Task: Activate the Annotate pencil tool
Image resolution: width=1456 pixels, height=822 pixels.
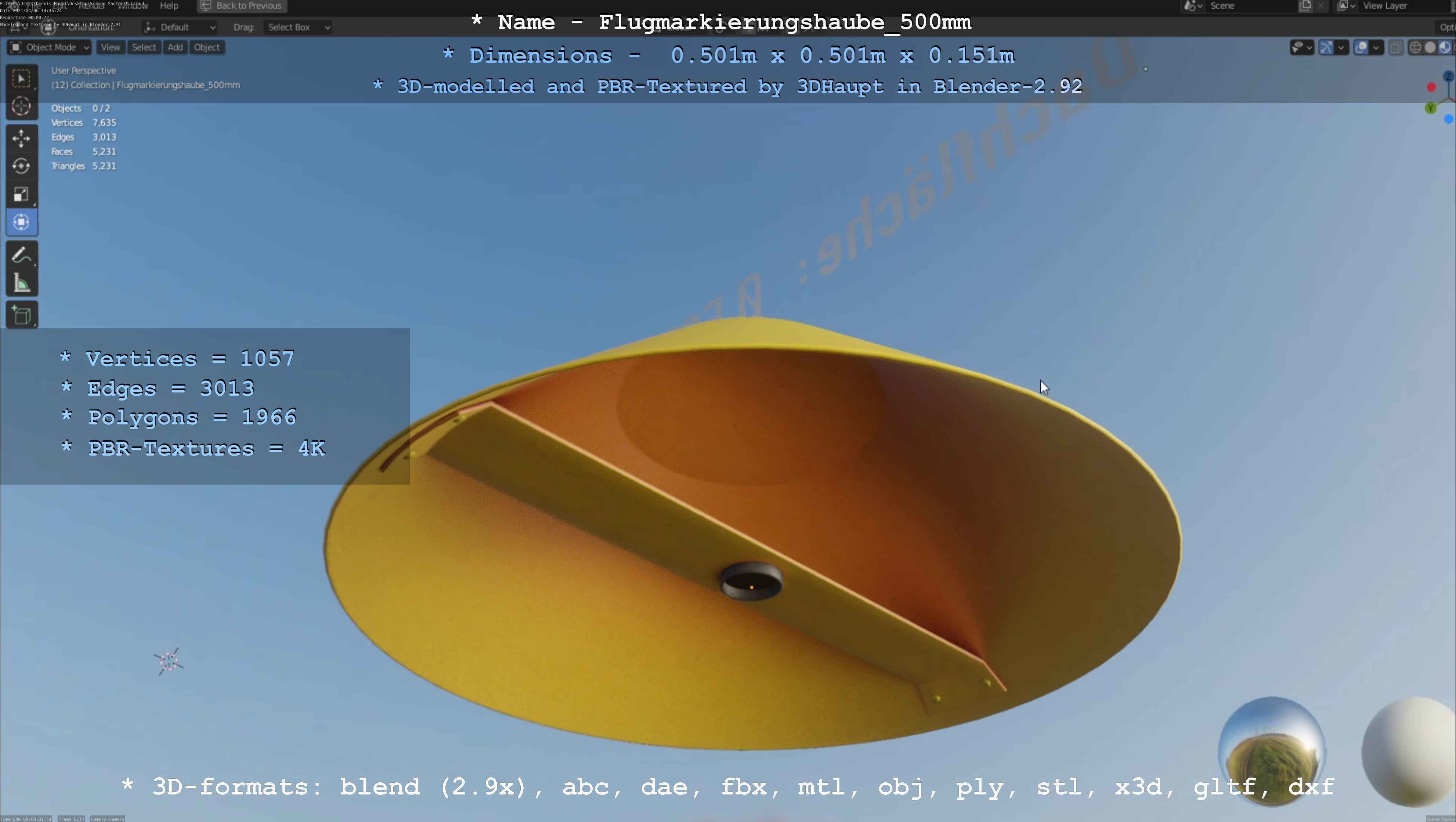Action: pos(21,256)
